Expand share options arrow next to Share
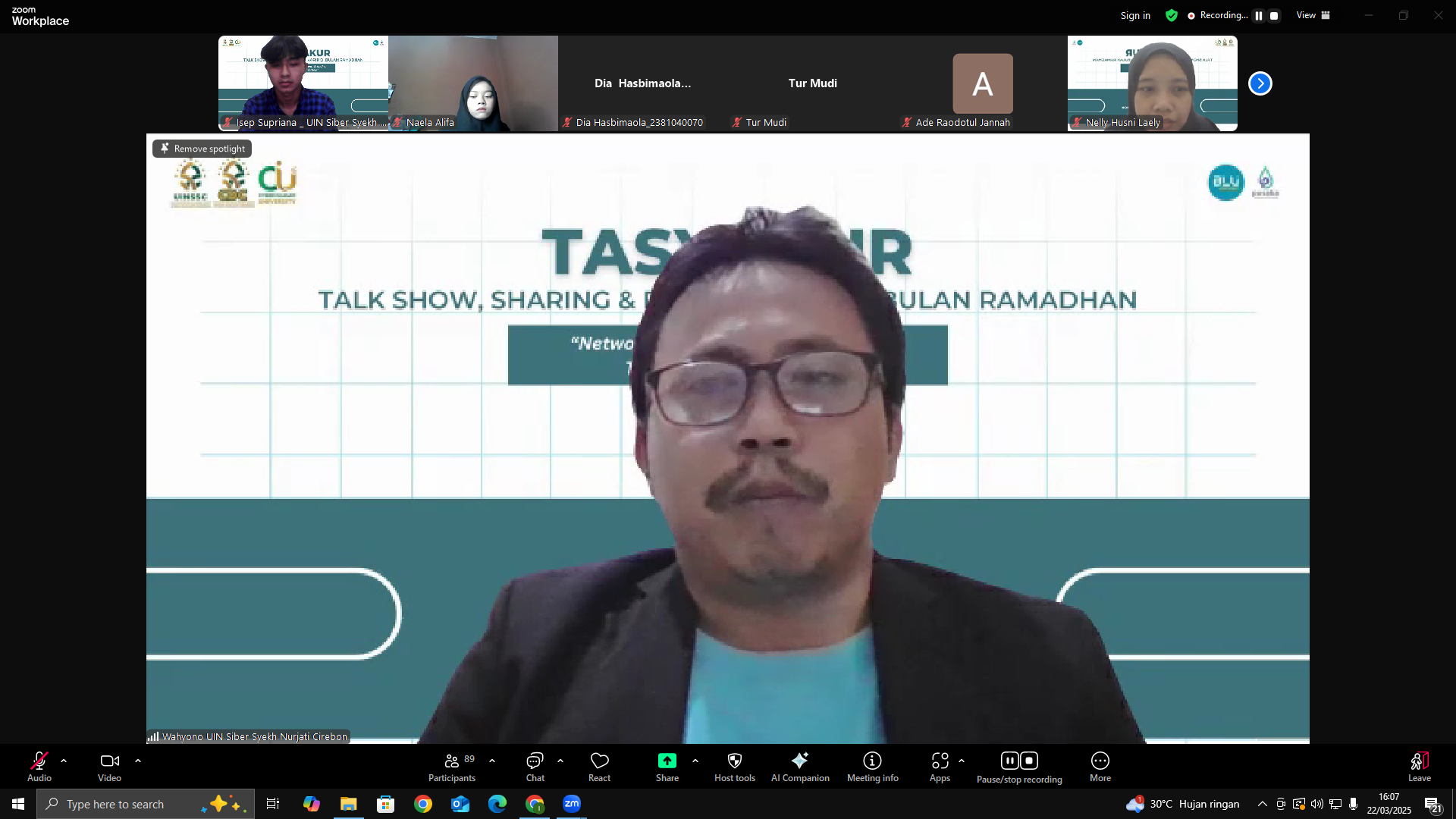Image resolution: width=1456 pixels, height=819 pixels. click(695, 761)
